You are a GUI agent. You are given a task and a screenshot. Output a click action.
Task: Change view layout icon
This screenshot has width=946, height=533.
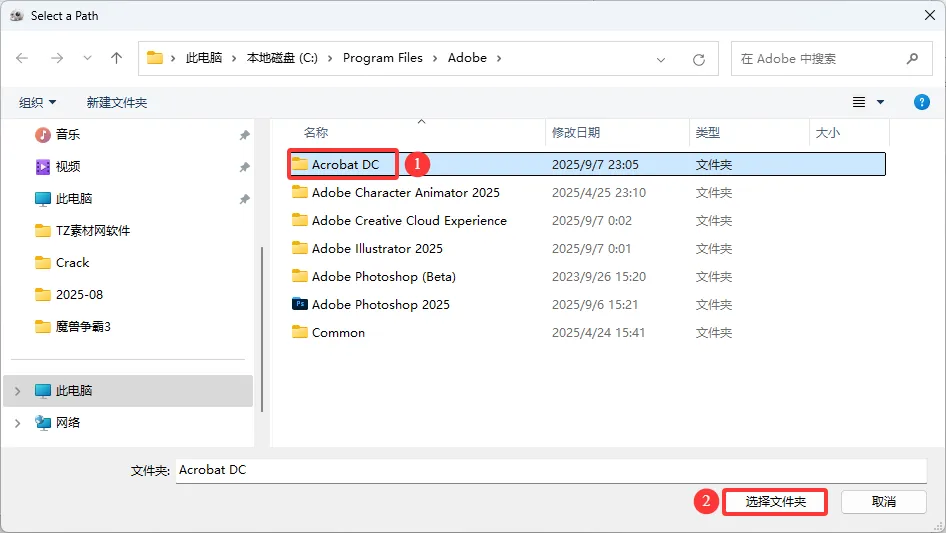[859, 102]
